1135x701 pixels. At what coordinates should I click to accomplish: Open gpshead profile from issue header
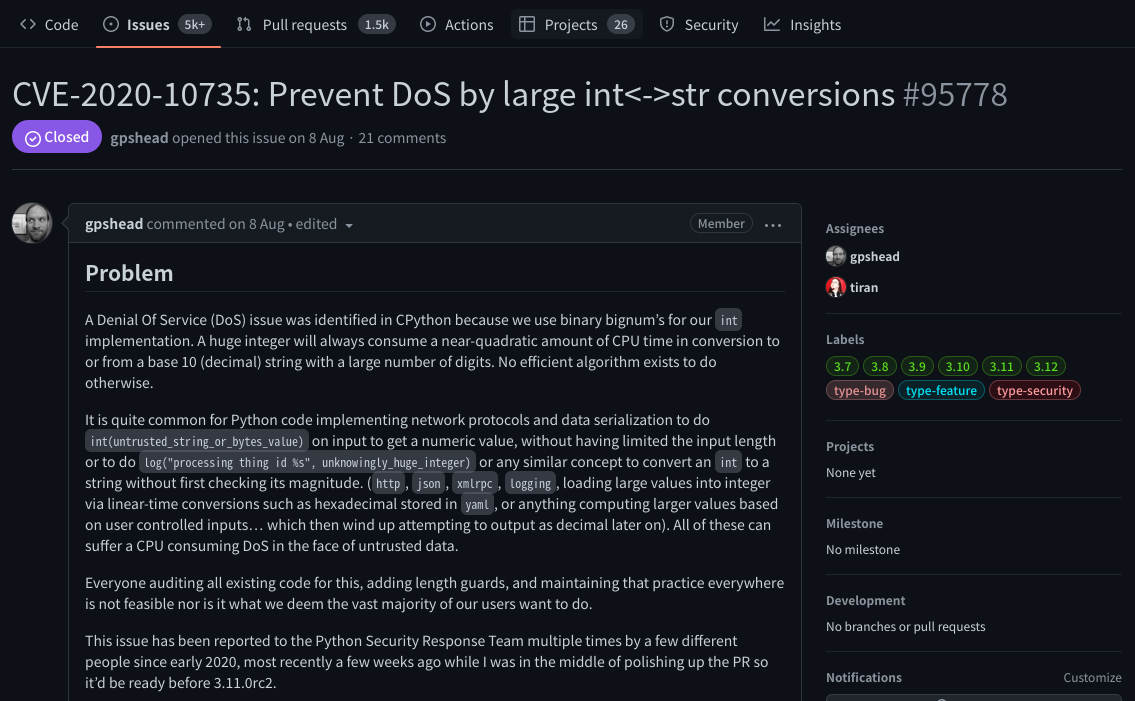[139, 138]
